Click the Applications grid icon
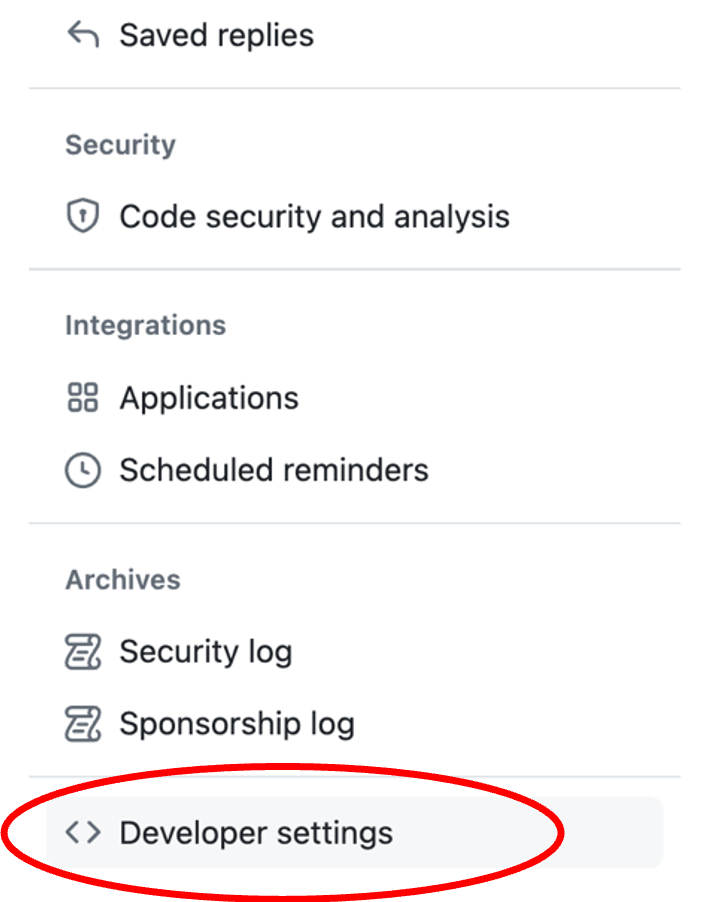Image resolution: width=719 pixels, height=902 pixels. 85,397
